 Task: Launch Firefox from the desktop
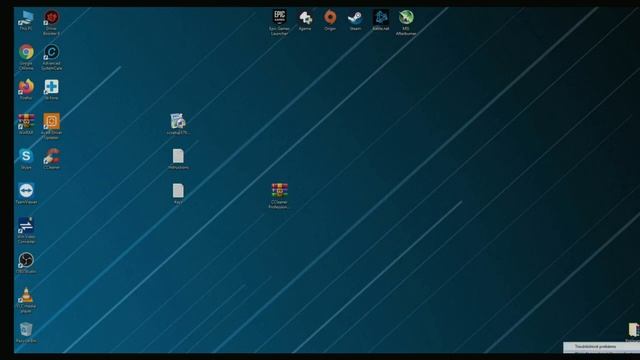[26, 89]
